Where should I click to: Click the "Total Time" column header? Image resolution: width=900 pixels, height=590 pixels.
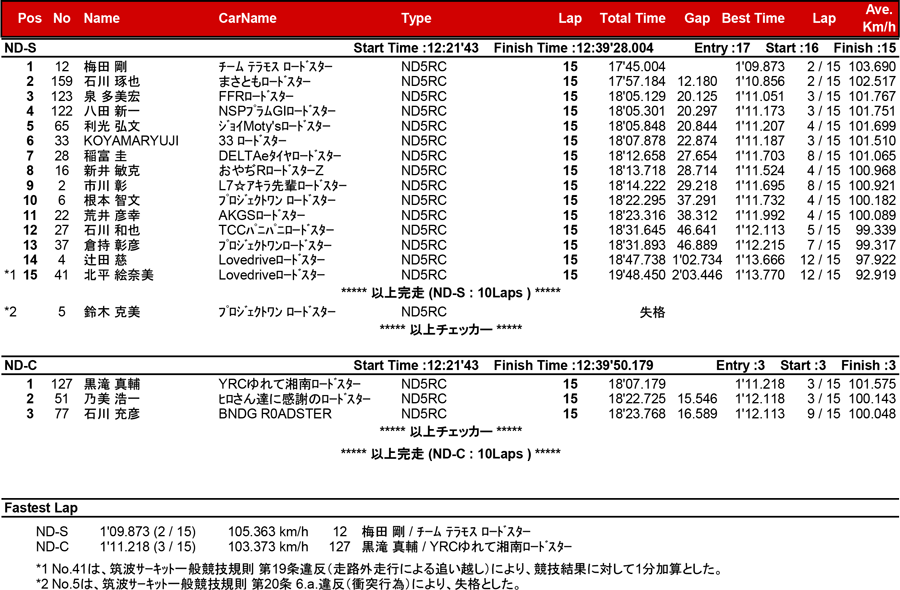point(632,18)
